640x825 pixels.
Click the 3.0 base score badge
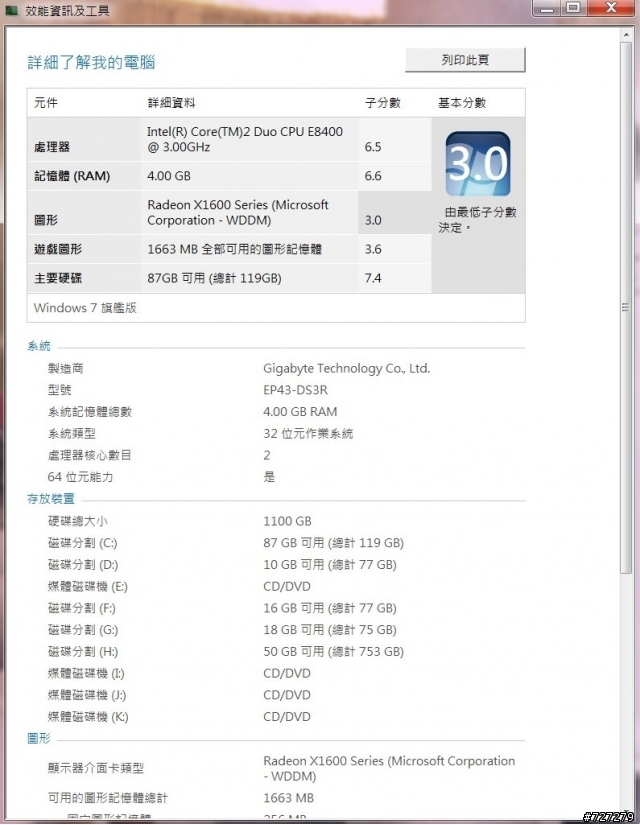click(x=477, y=164)
